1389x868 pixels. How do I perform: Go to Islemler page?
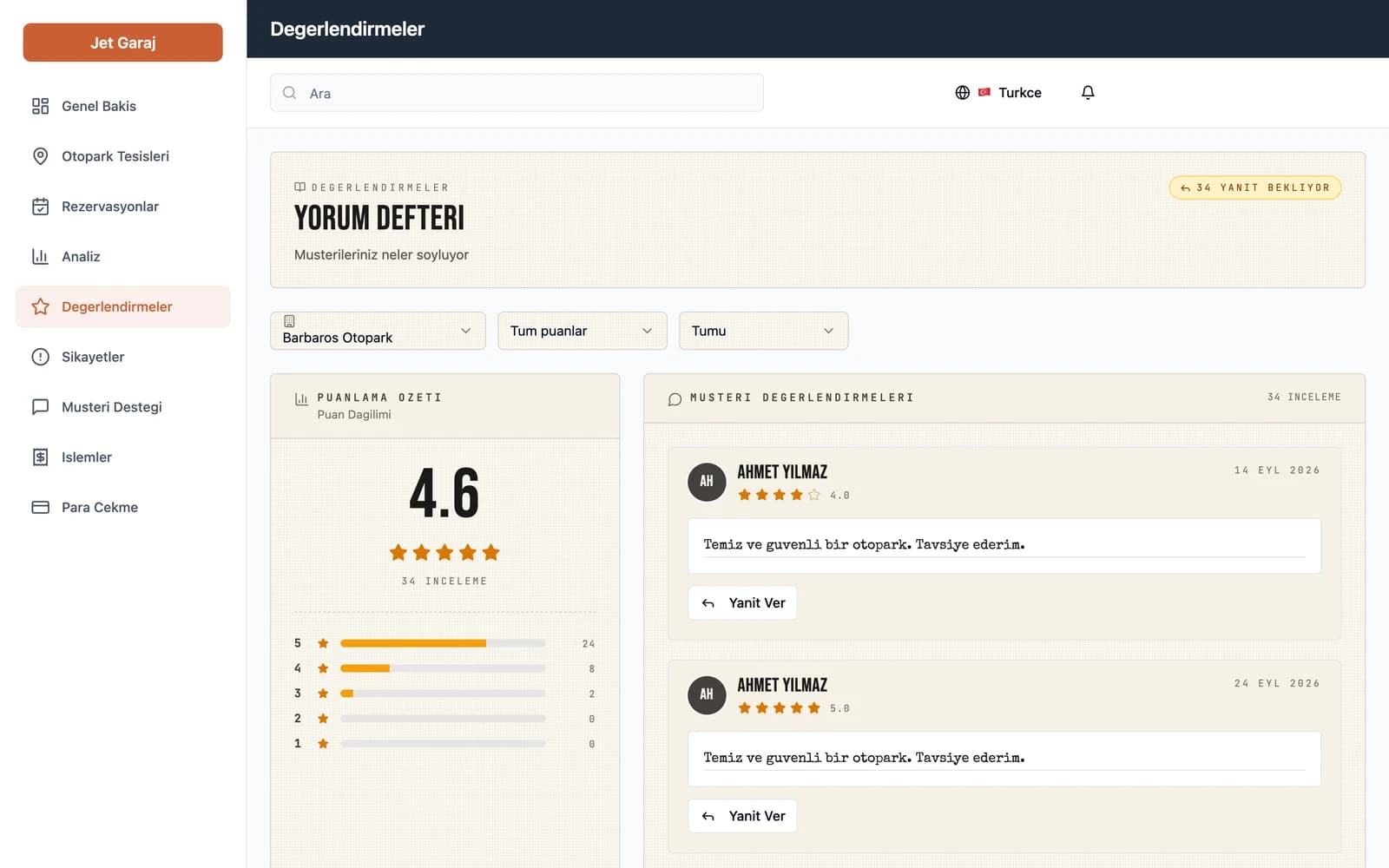[123, 457]
